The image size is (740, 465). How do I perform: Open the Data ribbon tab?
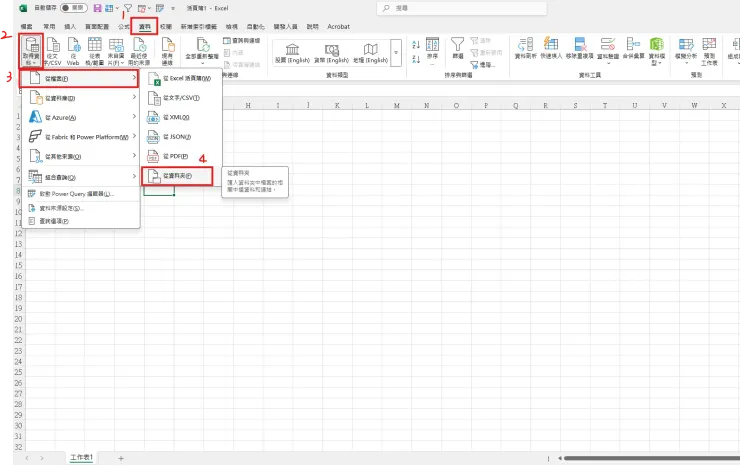[x=144, y=27]
